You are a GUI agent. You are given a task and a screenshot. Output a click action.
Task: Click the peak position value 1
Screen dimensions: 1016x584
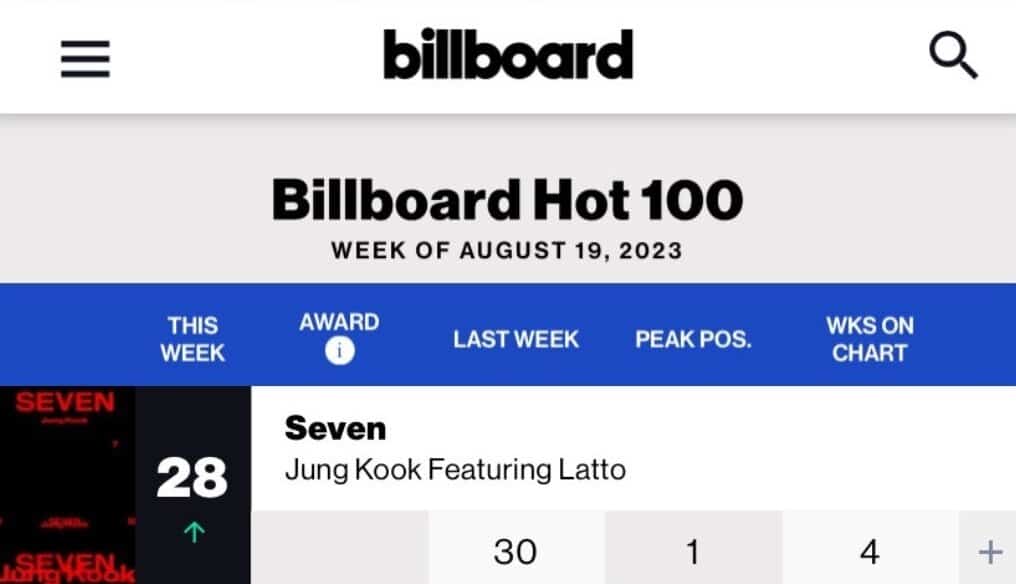coord(693,552)
